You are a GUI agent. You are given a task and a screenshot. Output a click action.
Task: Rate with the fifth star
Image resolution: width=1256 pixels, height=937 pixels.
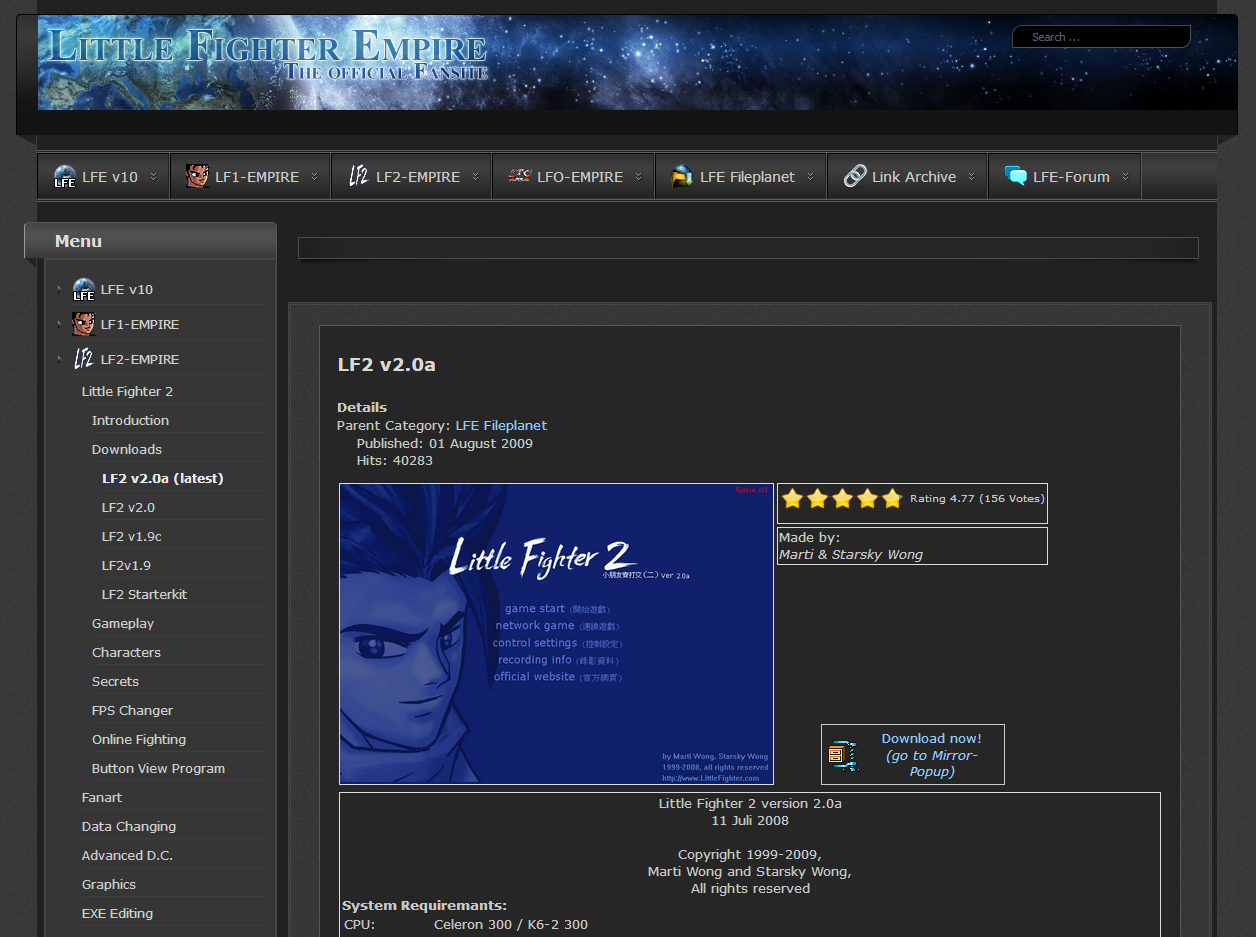(892, 498)
